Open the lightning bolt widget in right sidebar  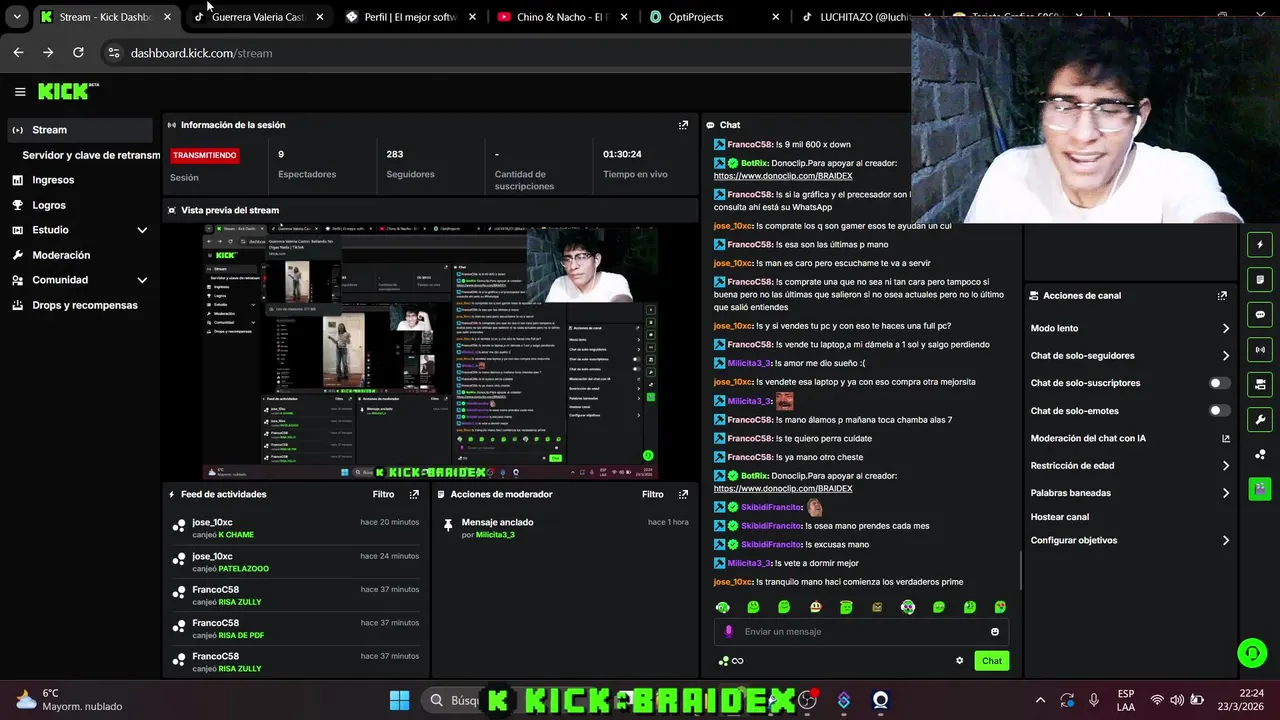(x=1260, y=245)
